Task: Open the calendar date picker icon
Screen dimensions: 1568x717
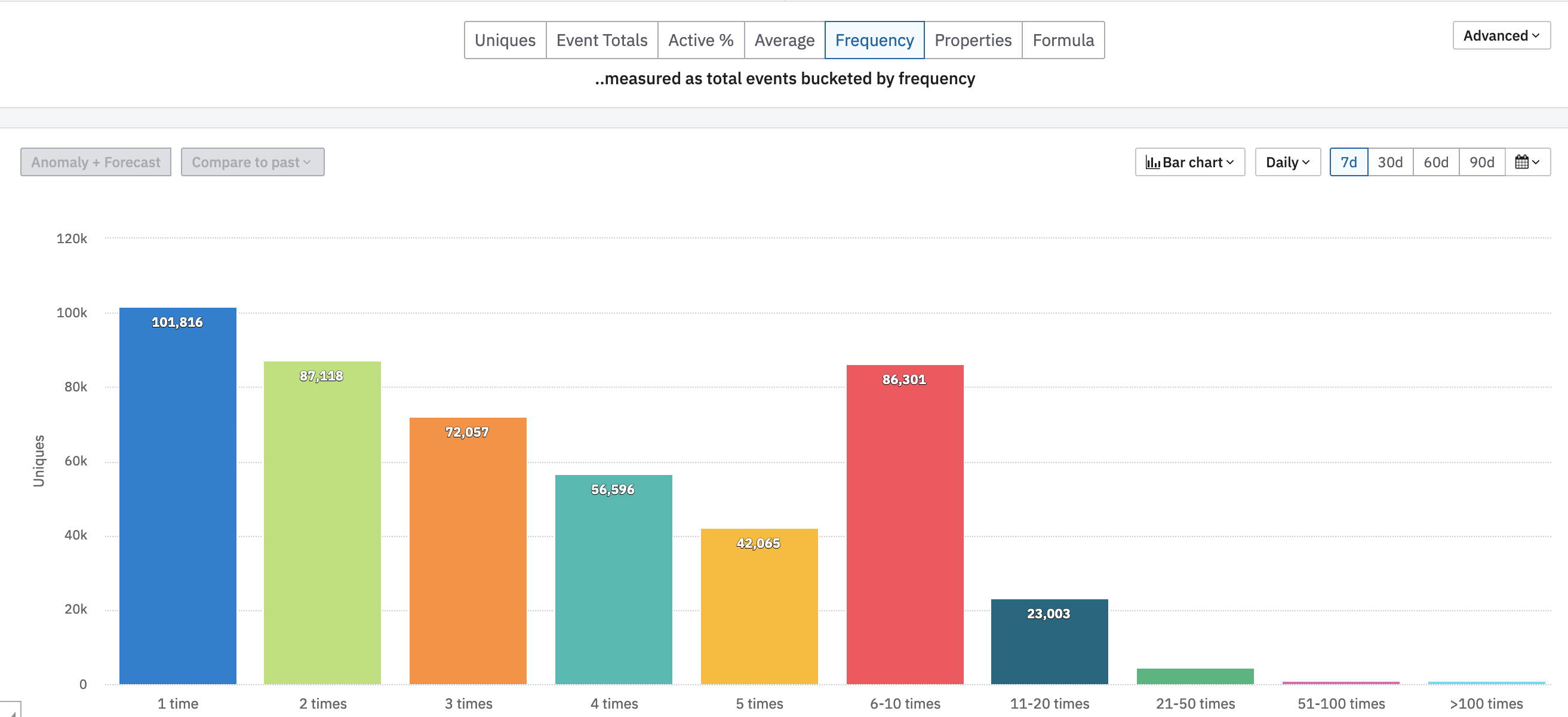Action: 1527,162
